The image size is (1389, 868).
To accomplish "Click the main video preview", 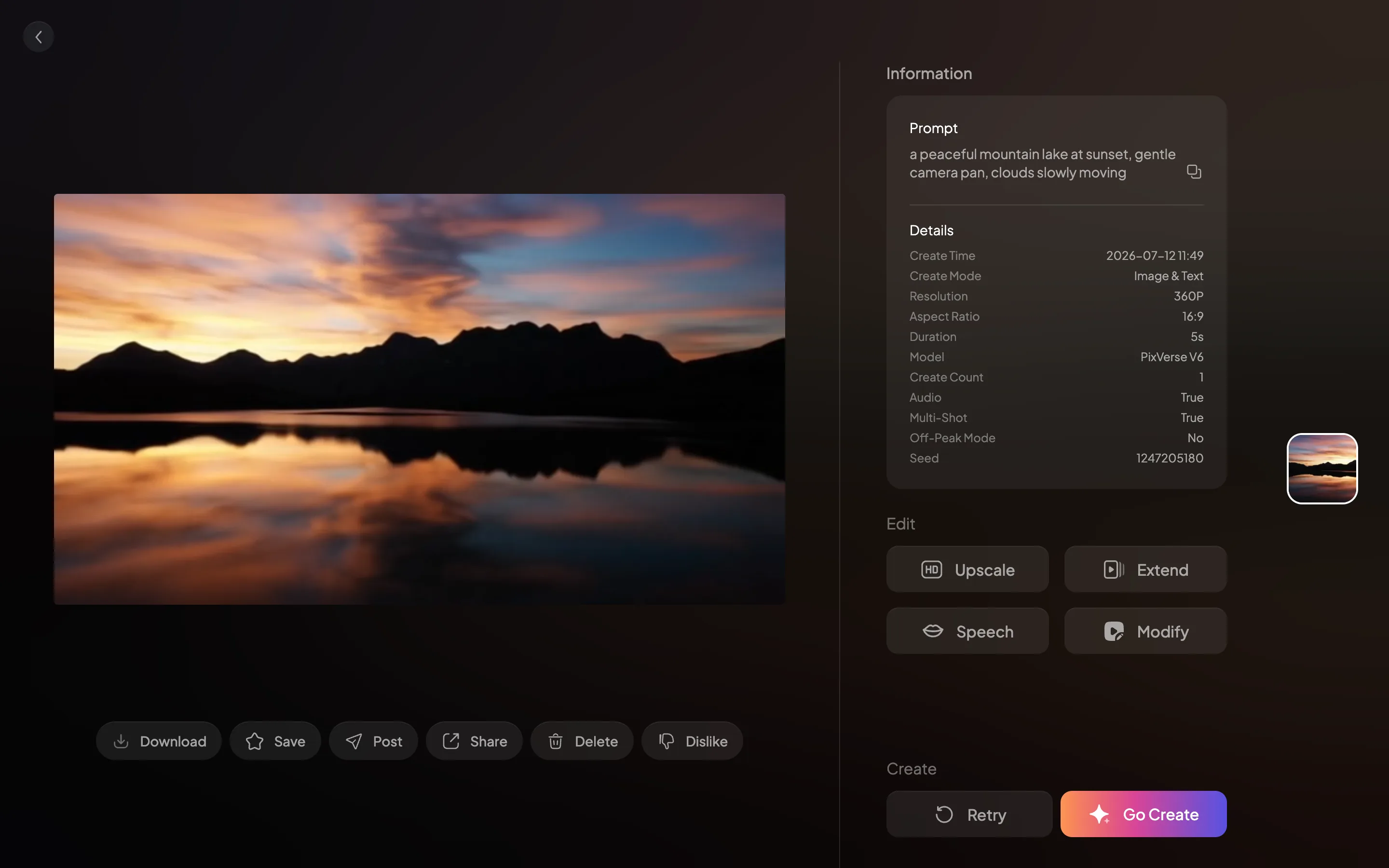I will tap(420, 399).
